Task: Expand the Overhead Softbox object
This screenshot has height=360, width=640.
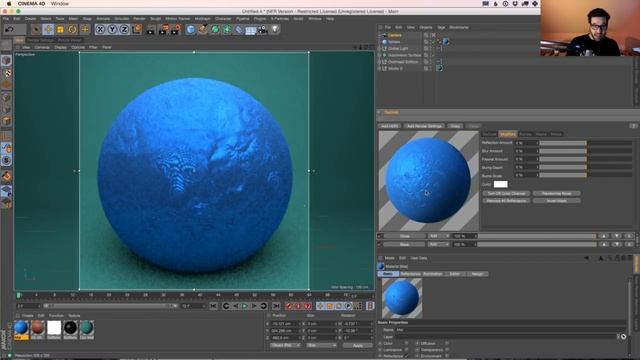Action: [379, 62]
